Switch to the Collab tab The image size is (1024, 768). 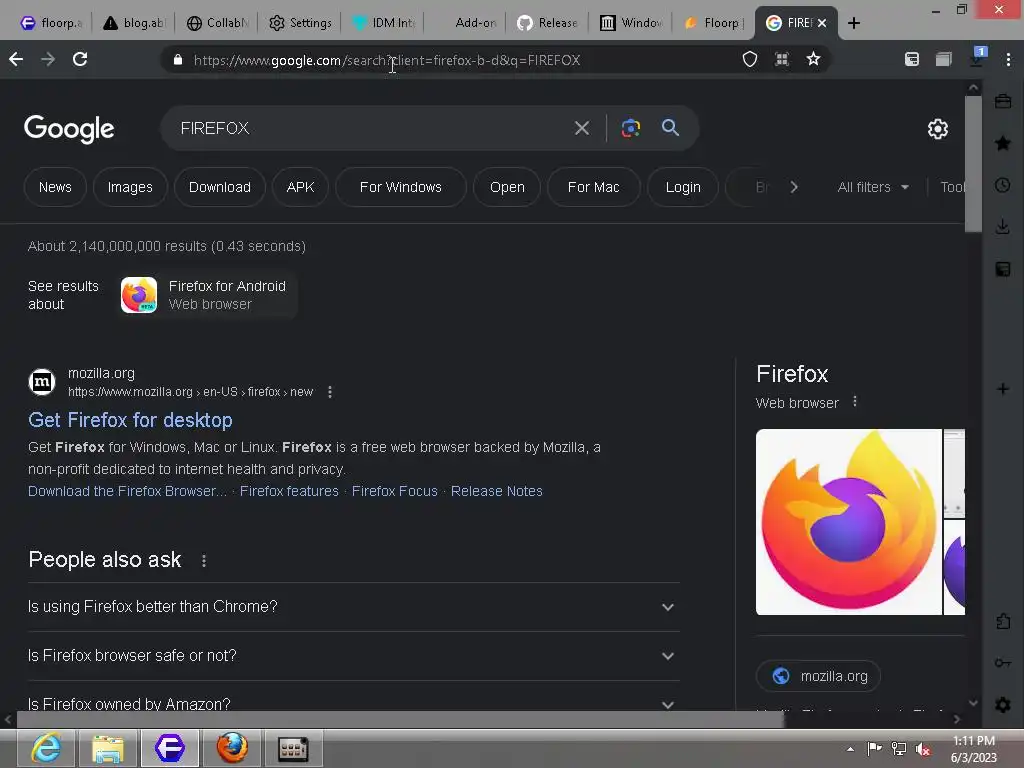[217, 23]
